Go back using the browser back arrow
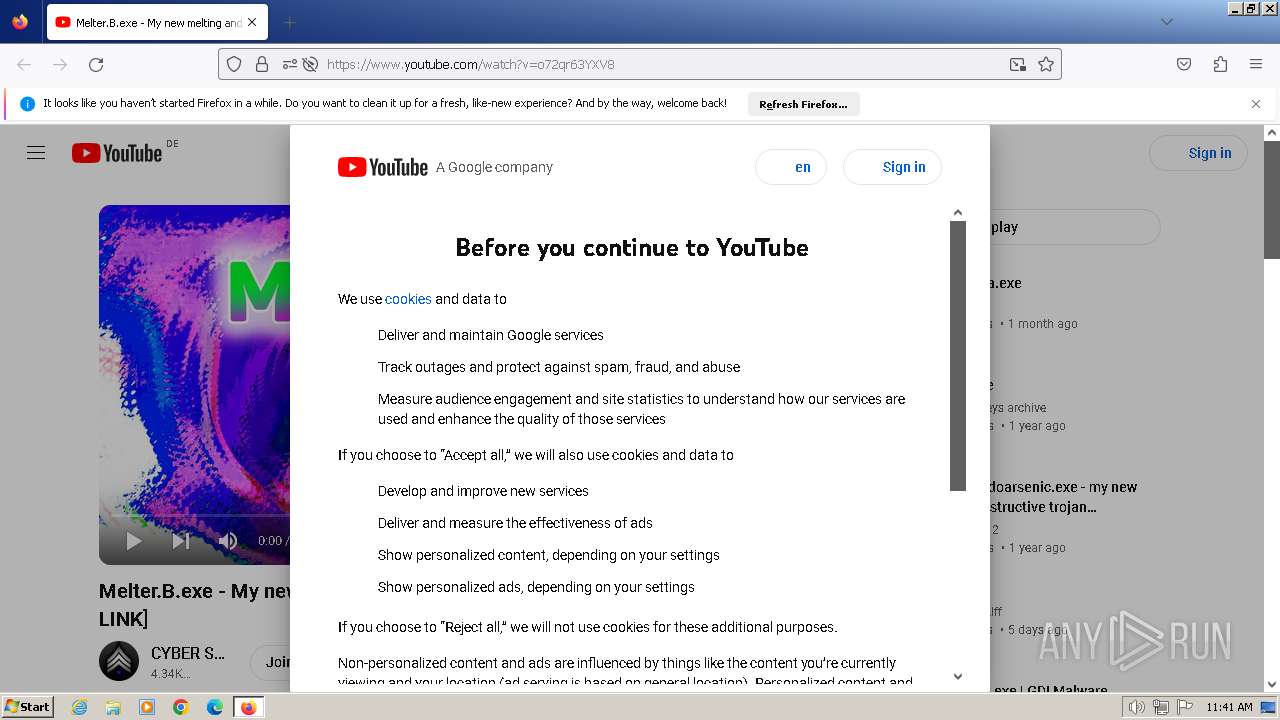Image resolution: width=1280 pixels, height=720 pixels. pos(24,64)
